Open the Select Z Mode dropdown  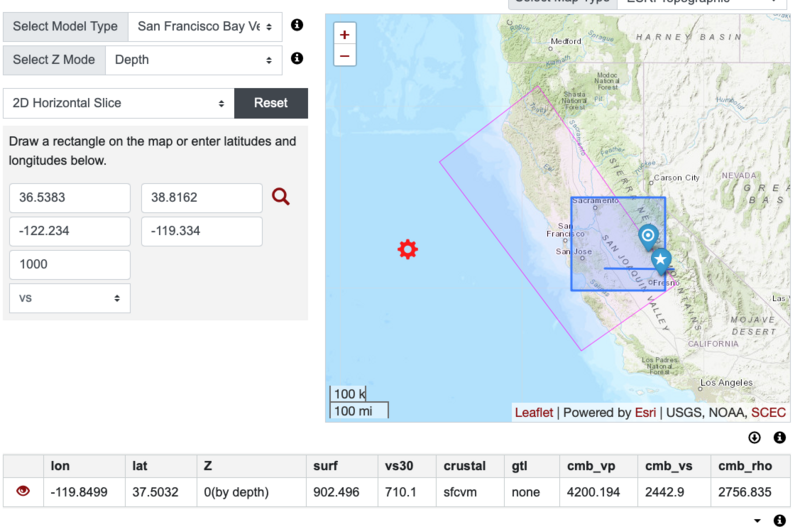click(194, 60)
